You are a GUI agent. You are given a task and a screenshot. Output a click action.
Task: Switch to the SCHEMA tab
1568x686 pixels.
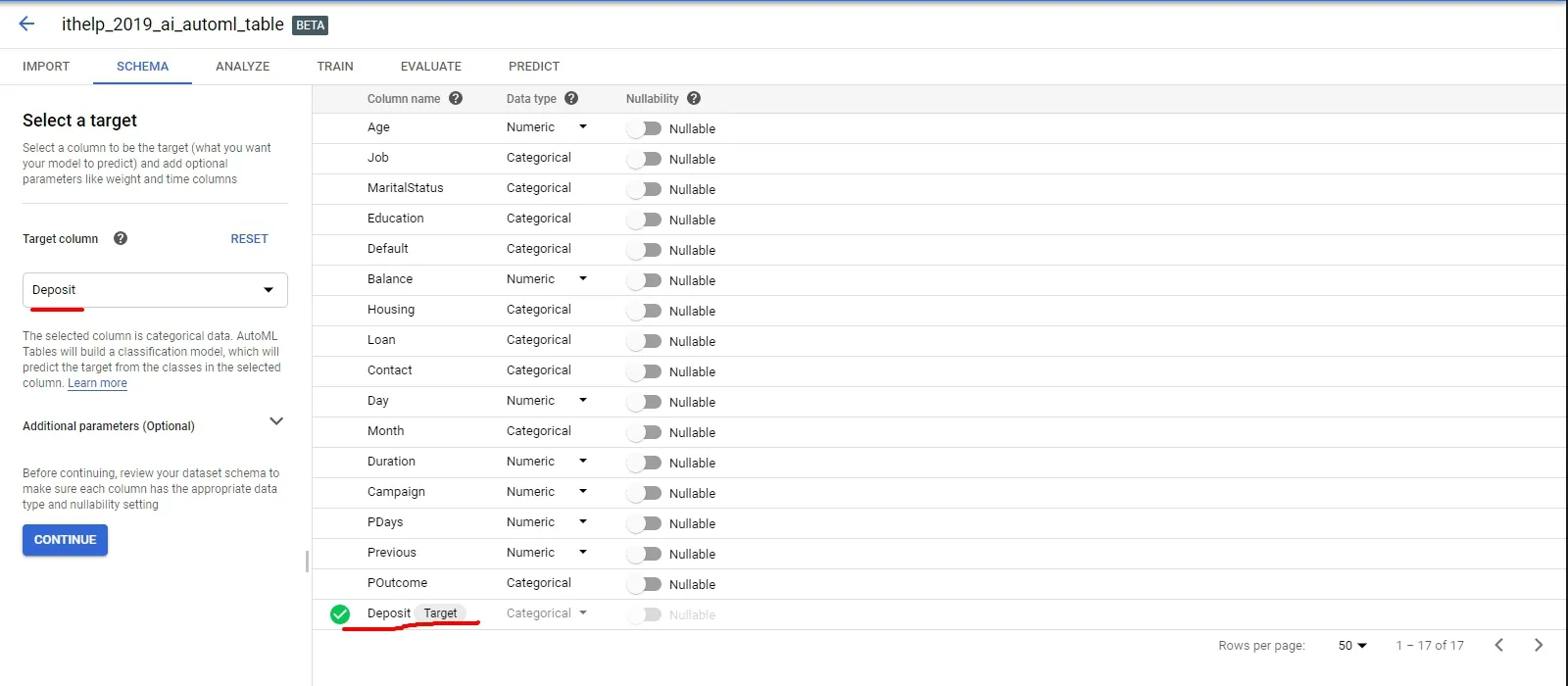click(x=142, y=67)
